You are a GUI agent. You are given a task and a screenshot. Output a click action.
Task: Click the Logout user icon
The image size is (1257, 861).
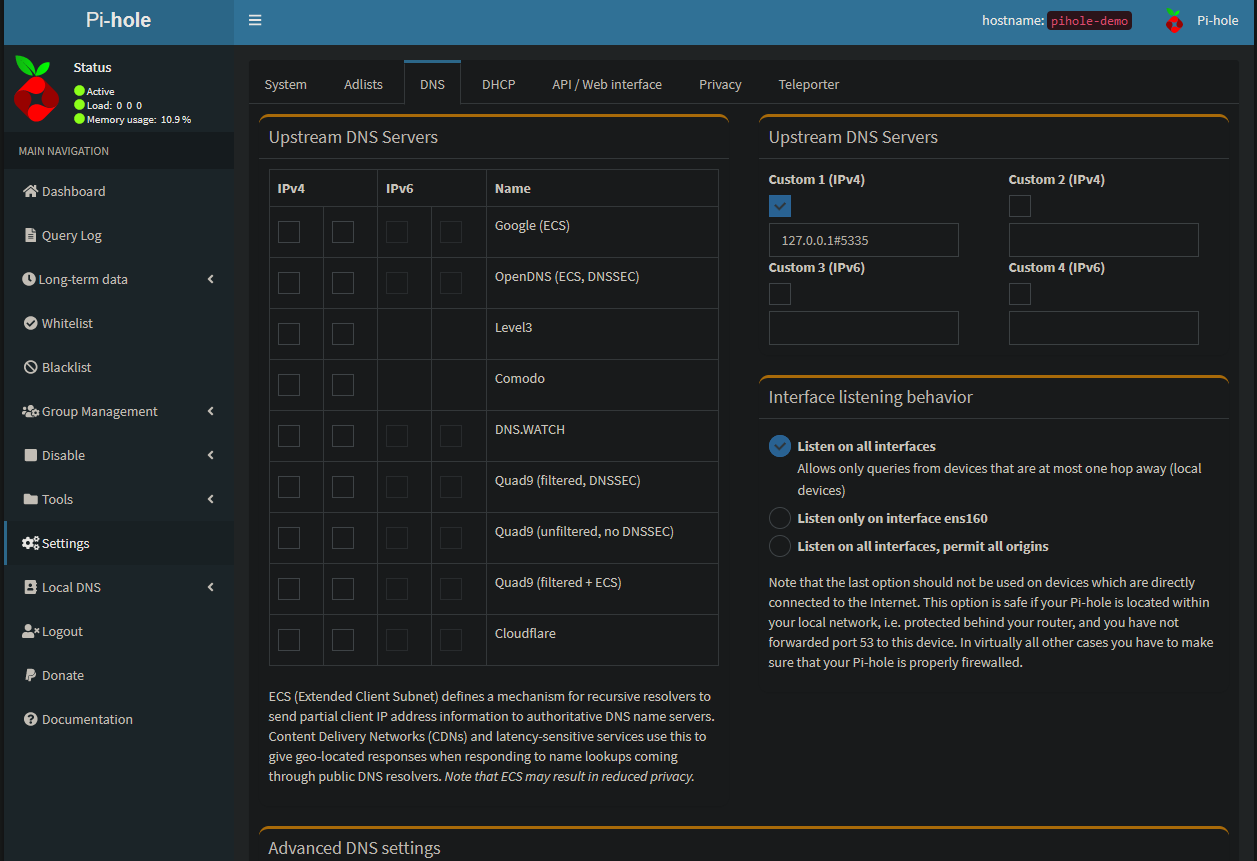click(30, 631)
